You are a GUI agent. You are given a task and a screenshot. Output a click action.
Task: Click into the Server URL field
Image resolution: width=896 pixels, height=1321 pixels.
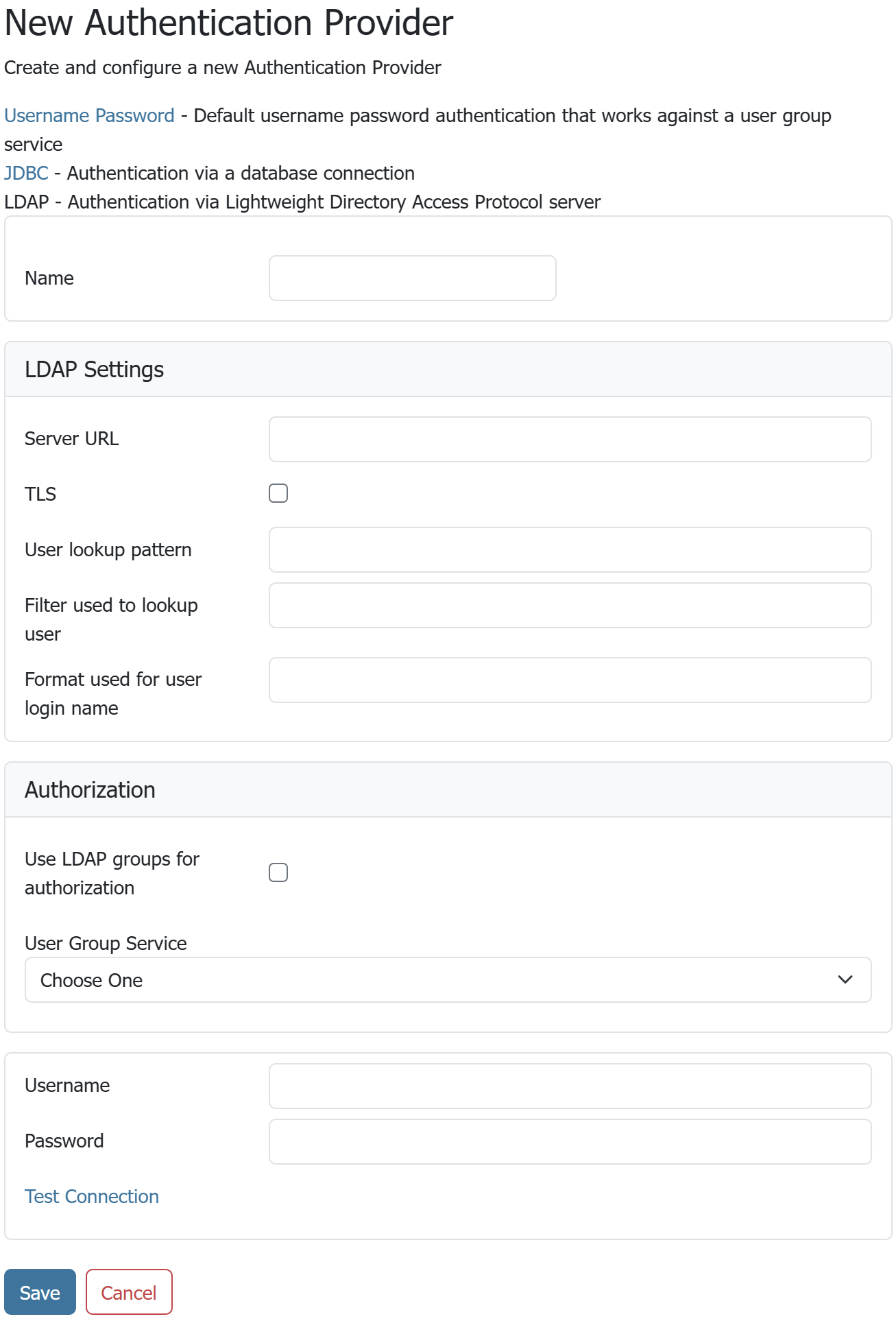(x=570, y=439)
